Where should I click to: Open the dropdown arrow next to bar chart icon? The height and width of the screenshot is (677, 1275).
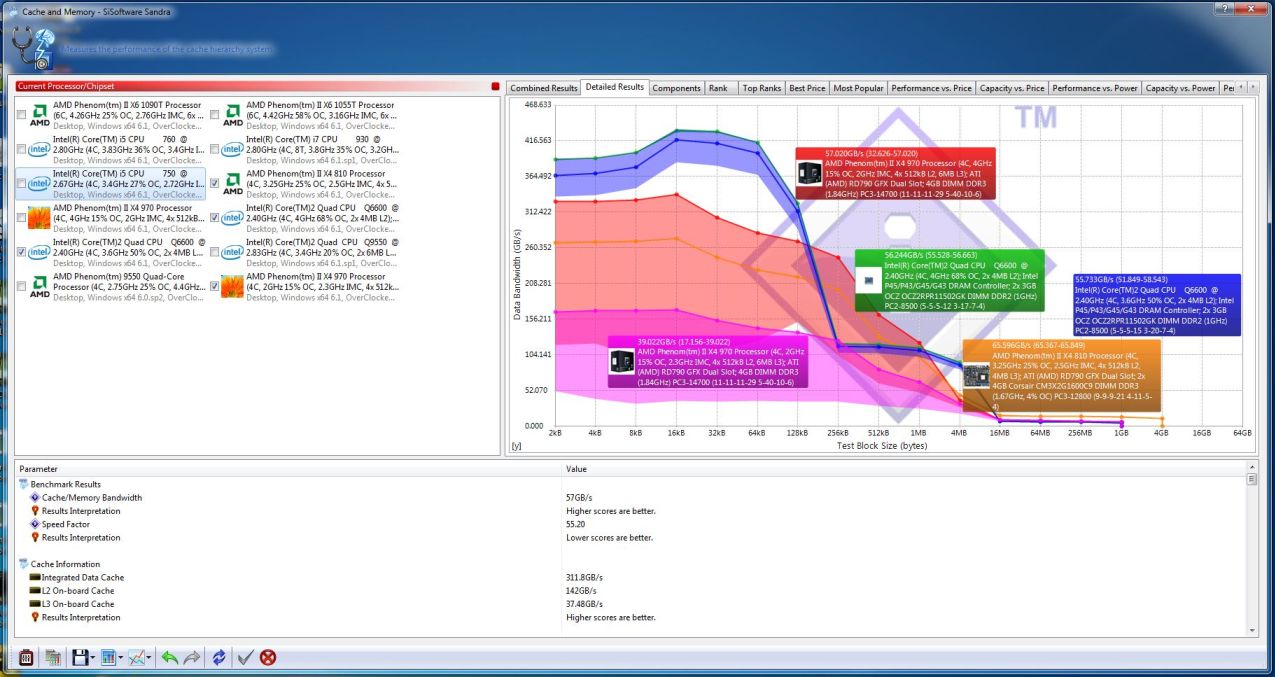[120, 658]
